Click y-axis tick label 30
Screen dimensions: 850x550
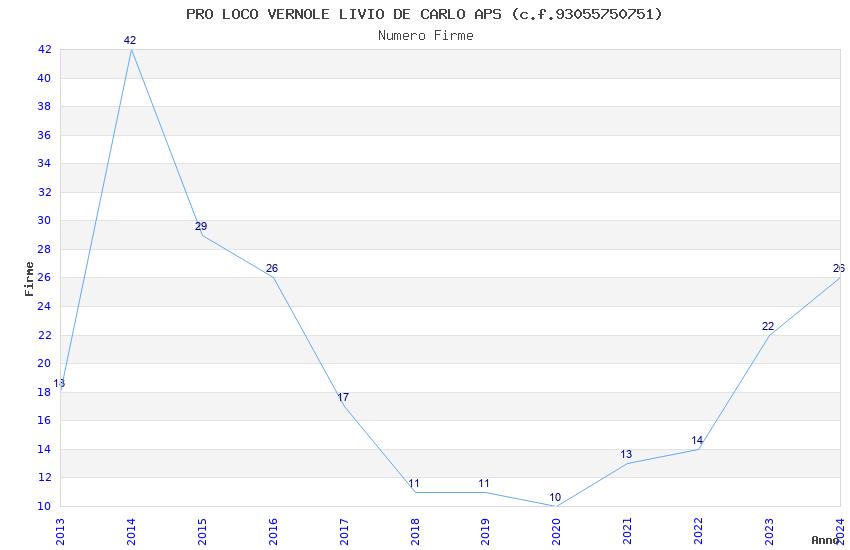[44, 221]
